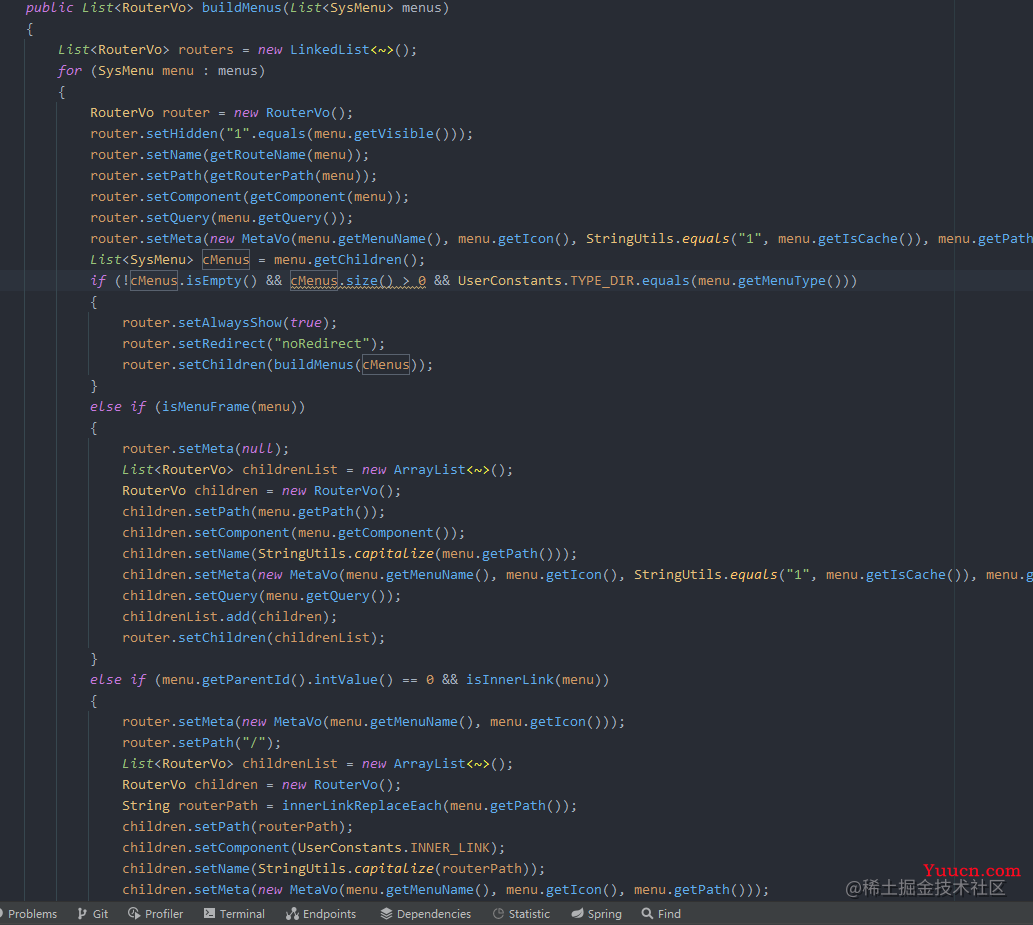Click buildMenus in the public method declaration
The image size is (1033, 925).
(242, 8)
